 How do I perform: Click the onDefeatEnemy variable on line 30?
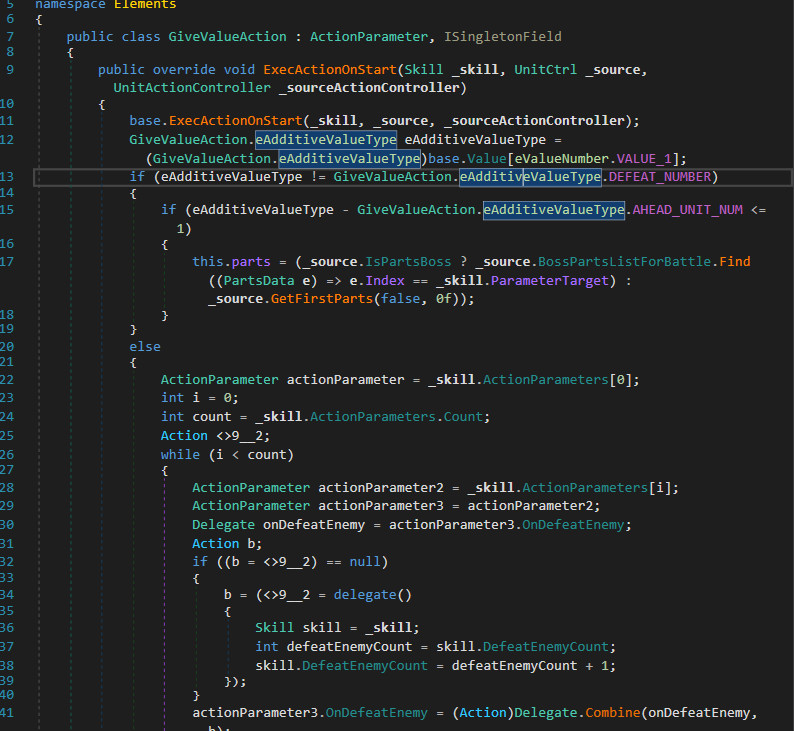point(314,525)
